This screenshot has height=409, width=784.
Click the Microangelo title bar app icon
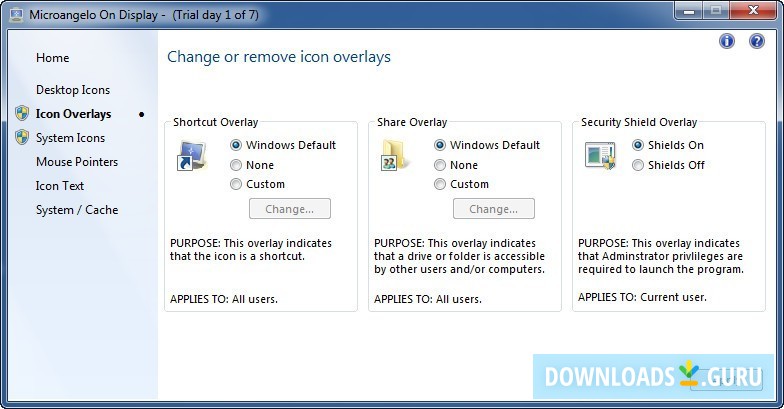tap(16, 14)
